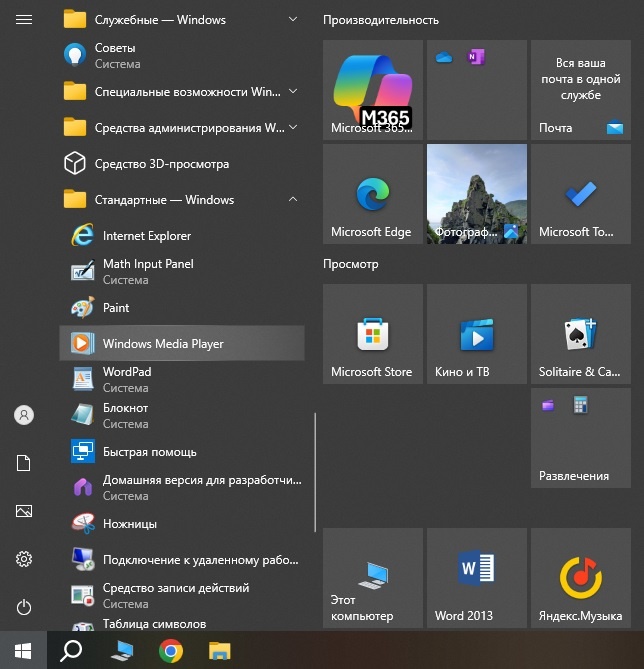Open Windows Media Player from the list
This screenshot has height=669, width=644.
tap(182, 343)
